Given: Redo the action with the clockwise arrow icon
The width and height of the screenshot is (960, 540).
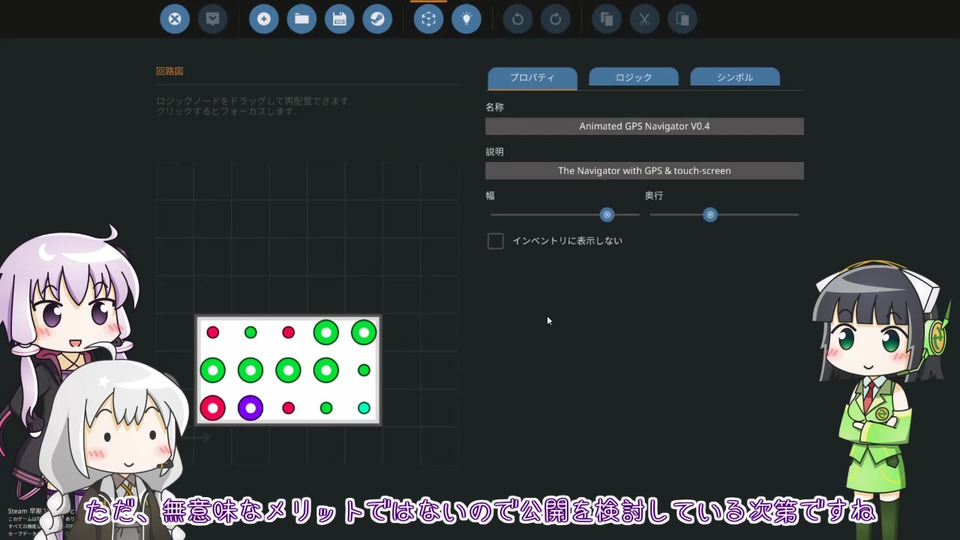Looking at the screenshot, I should point(555,19).
